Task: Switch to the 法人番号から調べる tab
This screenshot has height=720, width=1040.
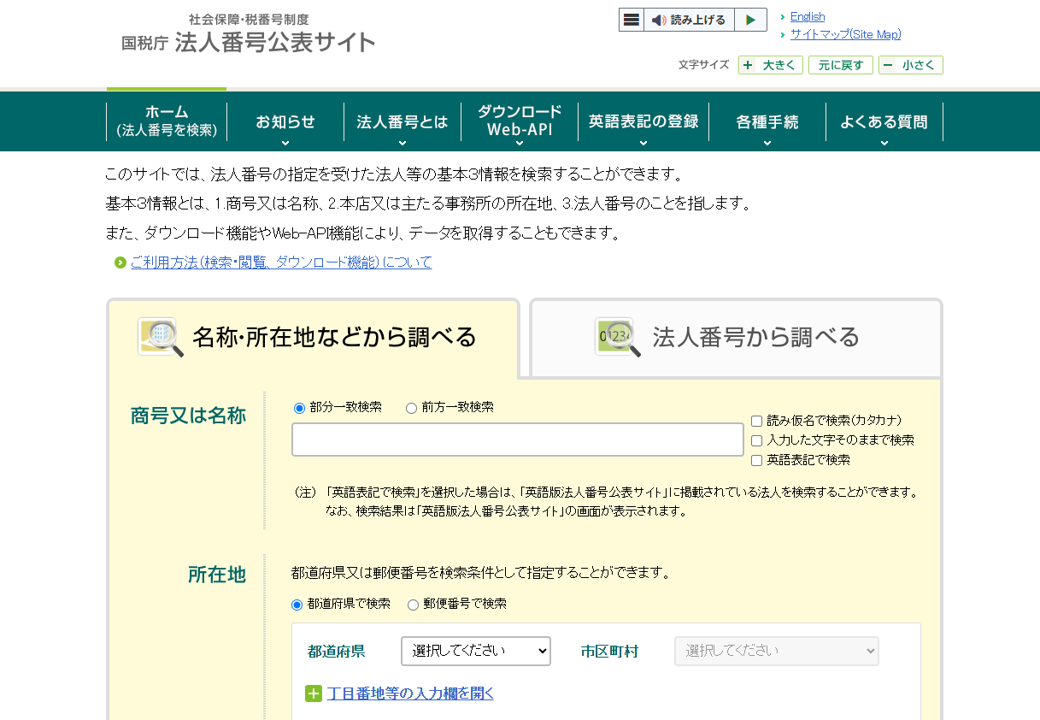Action: 736,337
